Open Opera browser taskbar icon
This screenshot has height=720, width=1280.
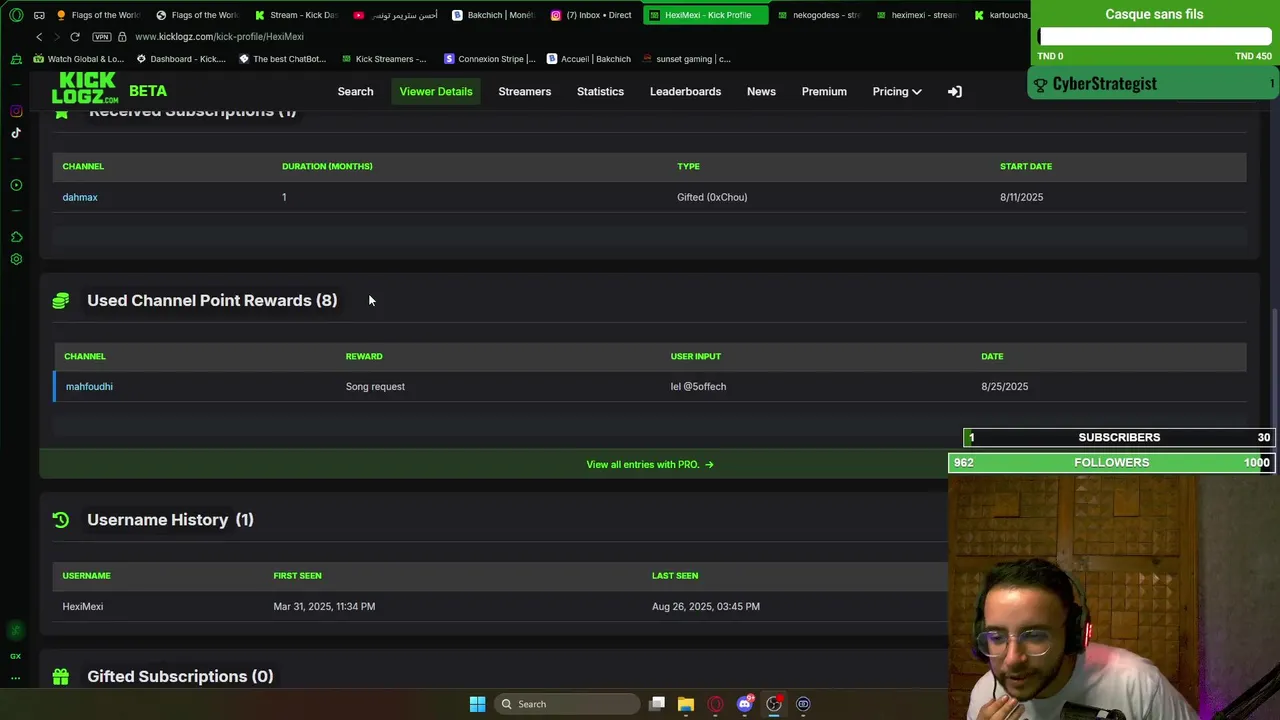[715, 704]
